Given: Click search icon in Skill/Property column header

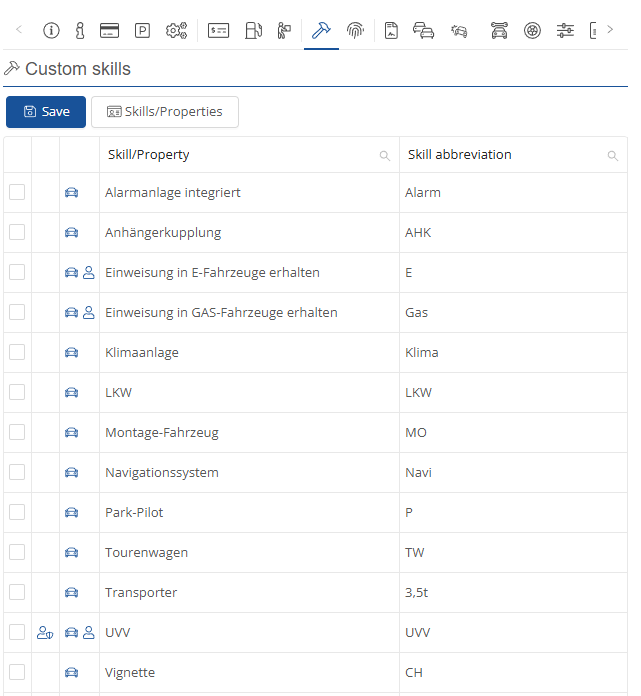Looking at the screenshot, I should (385, 156).
